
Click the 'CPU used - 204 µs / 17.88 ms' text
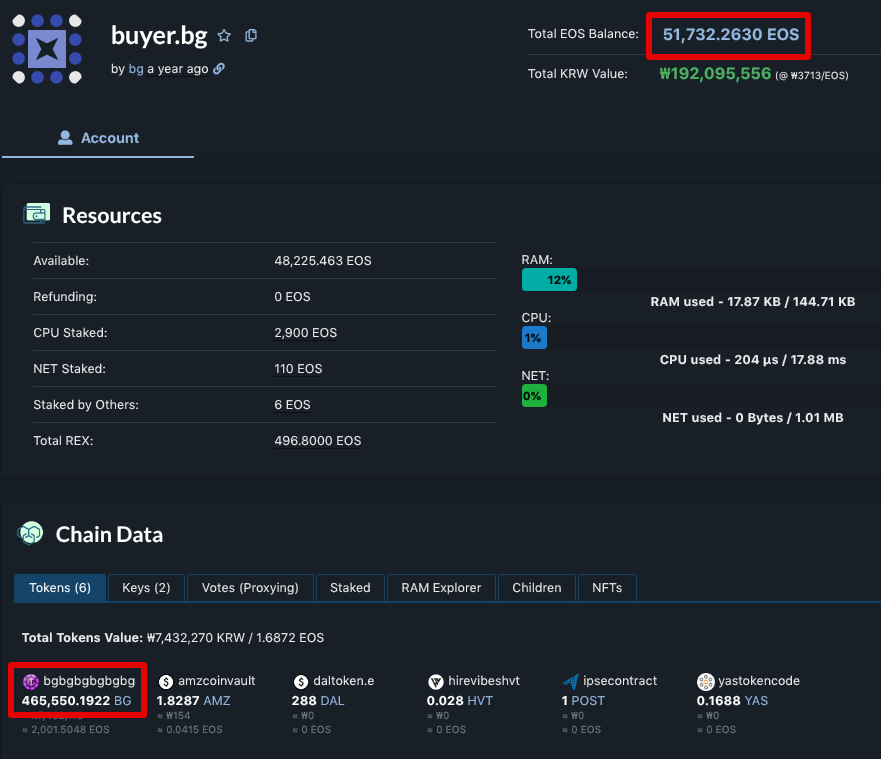click(x=753, y=360)
